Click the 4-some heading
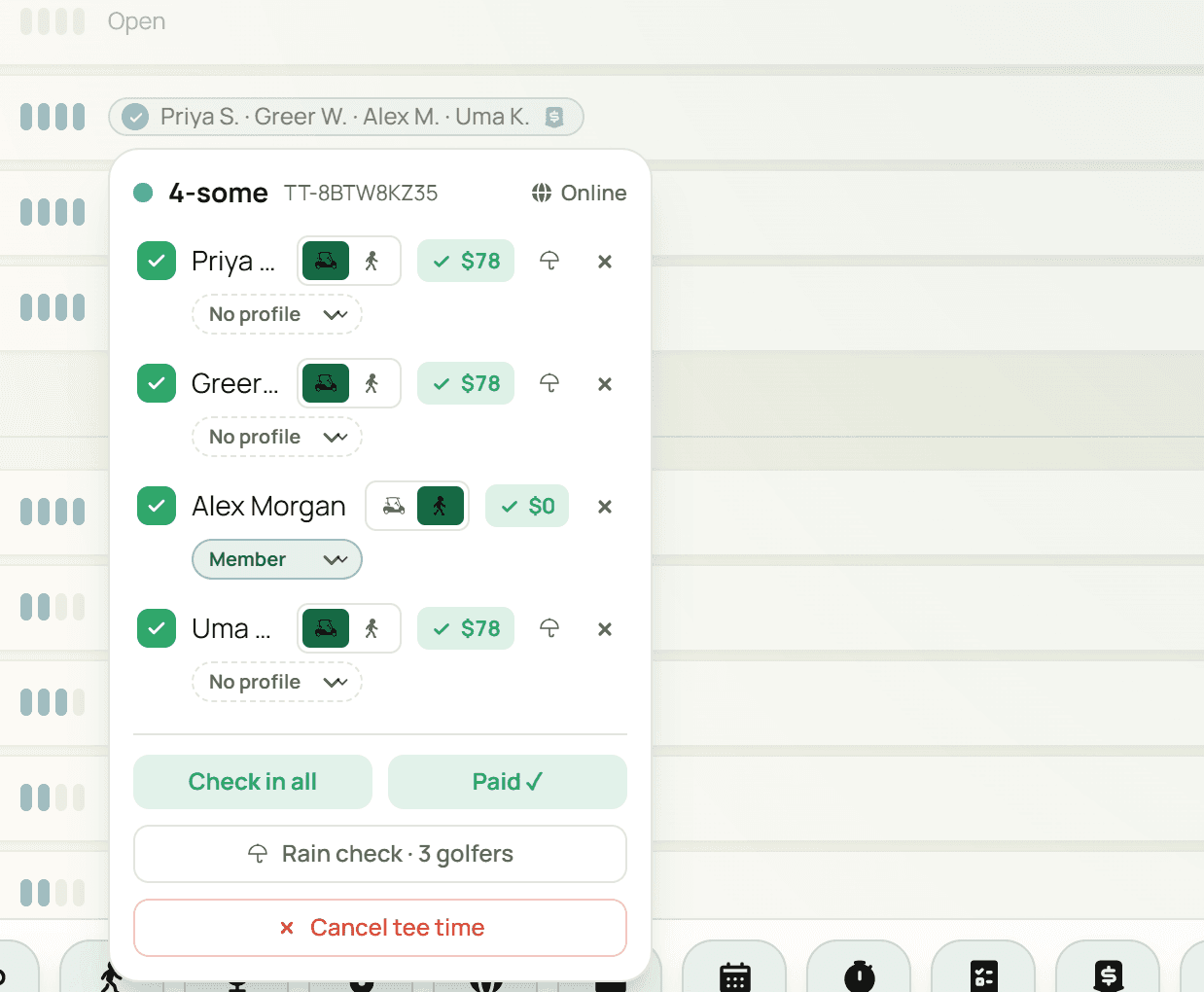 coord(219,193)
